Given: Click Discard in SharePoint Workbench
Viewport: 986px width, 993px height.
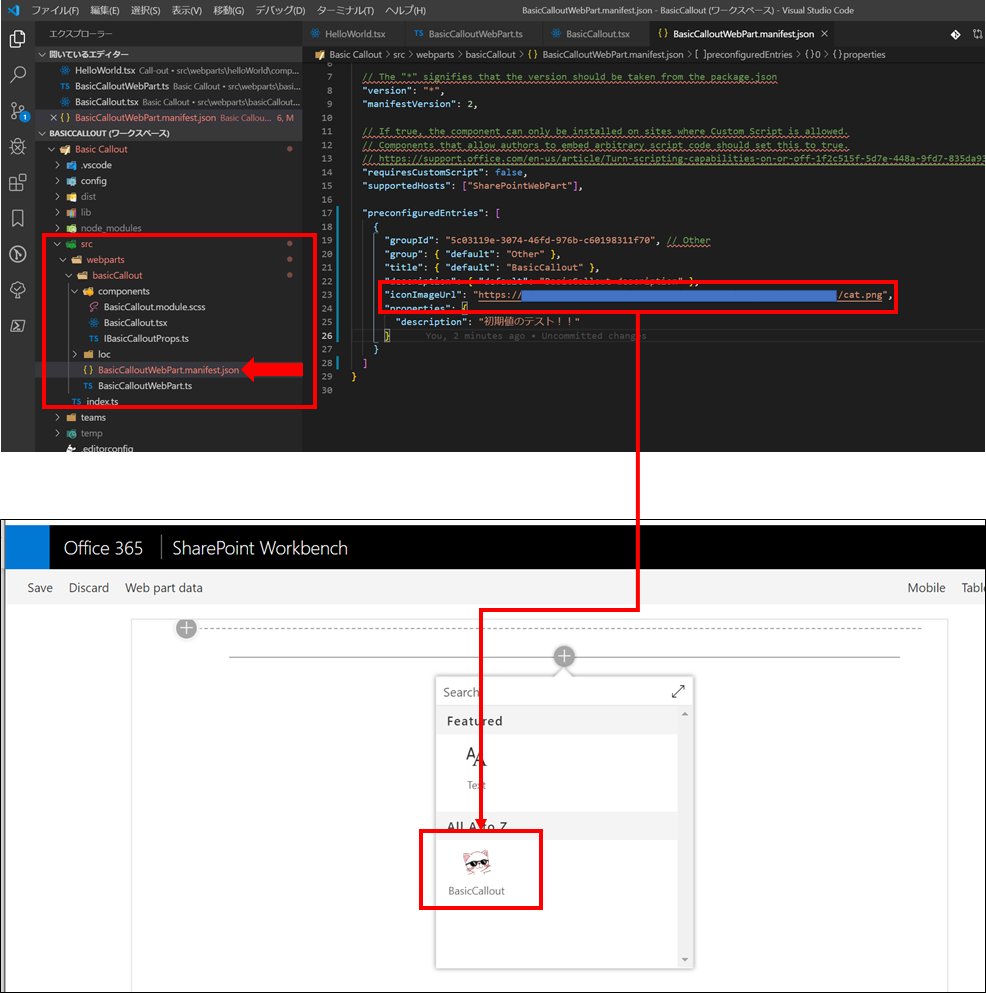Looking at the screenshot, I should pyautogui.click(x=89, y=588).
